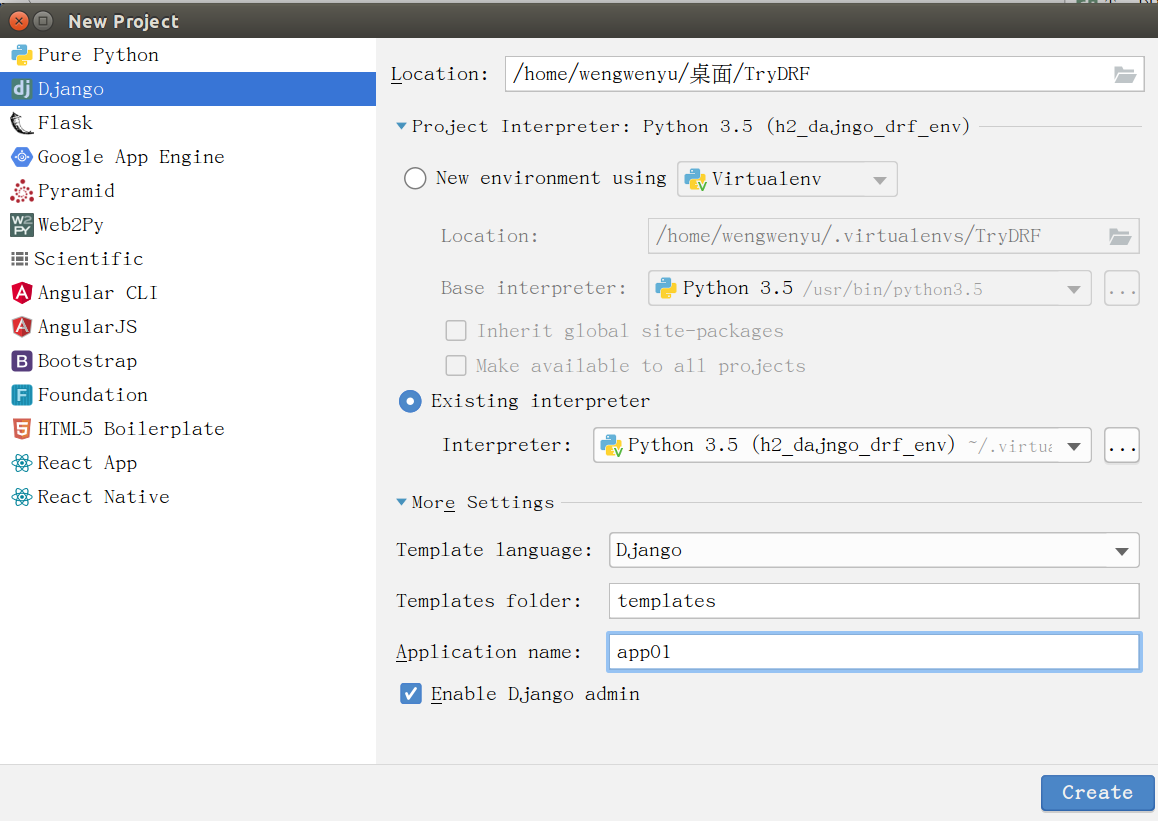Click the Pure Python icon
The image size is (1158, 821).
click(x=21, y=55)
